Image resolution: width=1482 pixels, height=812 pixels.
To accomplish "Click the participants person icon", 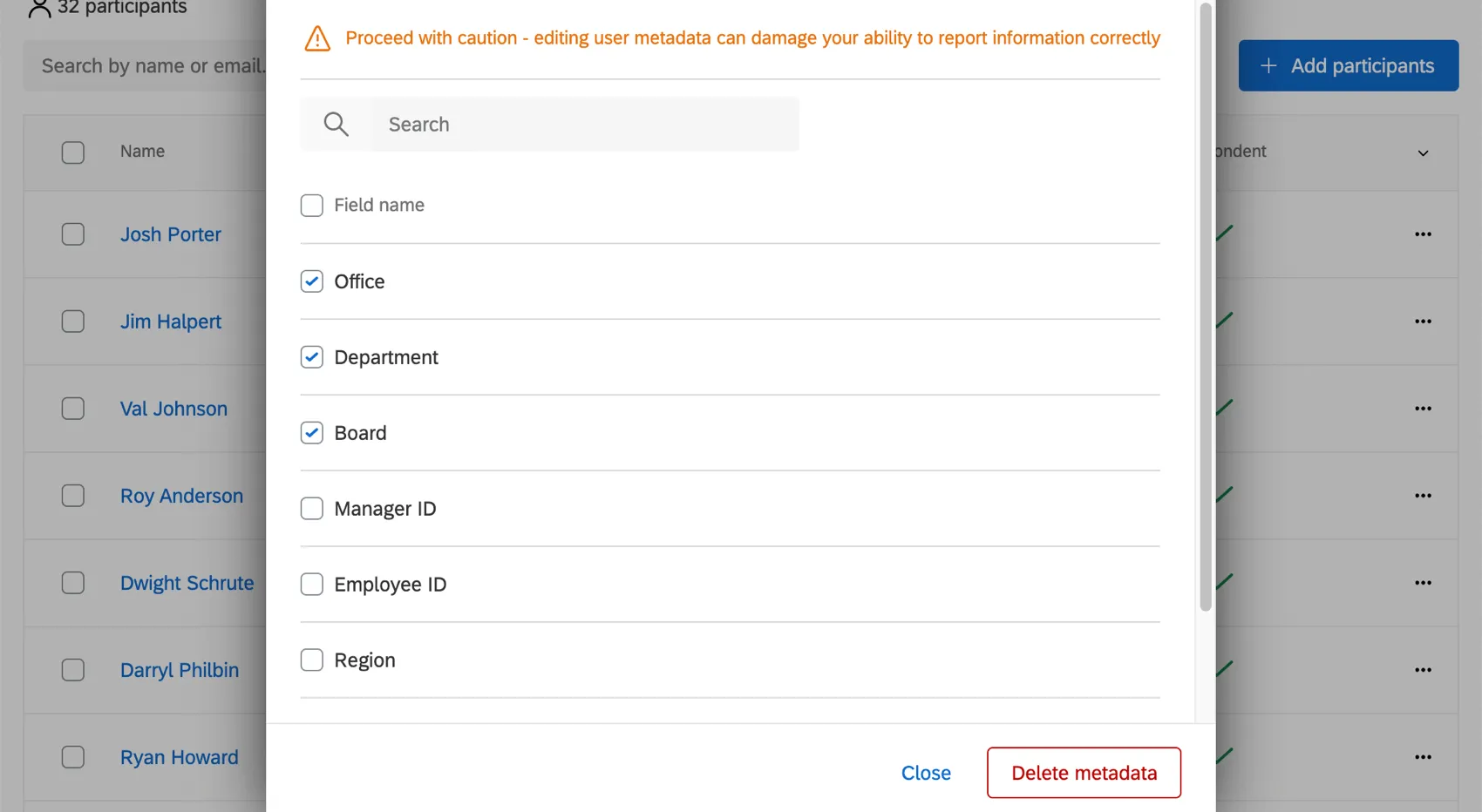I will click(x=37, y=7).
